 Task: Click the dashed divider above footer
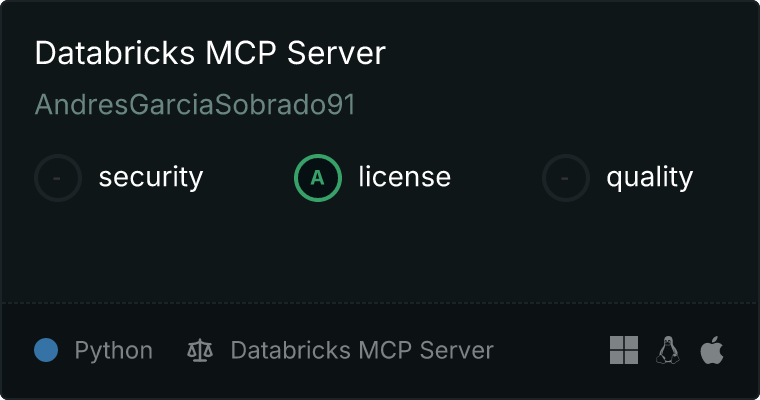[380, 303]
